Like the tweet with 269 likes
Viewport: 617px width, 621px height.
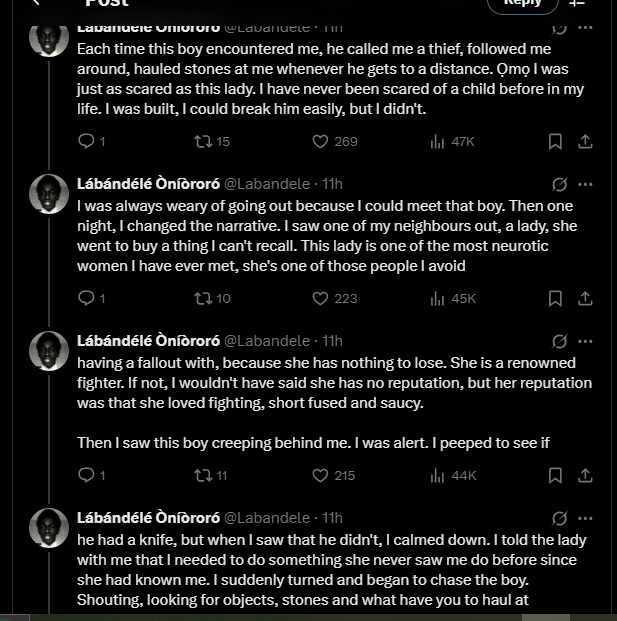321,142
